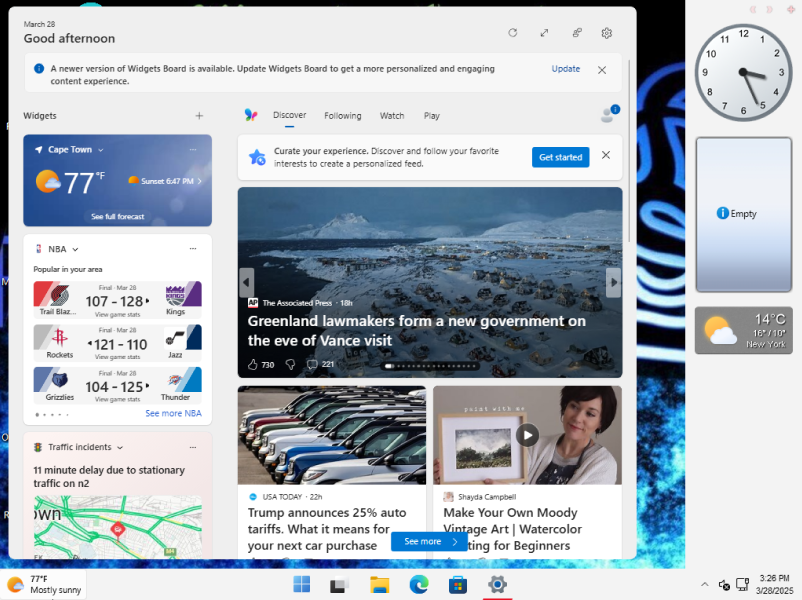The image size is (802, 600).
Task: View game stats for Rockets vs Jazz
Action: click(x=117, y=357)
